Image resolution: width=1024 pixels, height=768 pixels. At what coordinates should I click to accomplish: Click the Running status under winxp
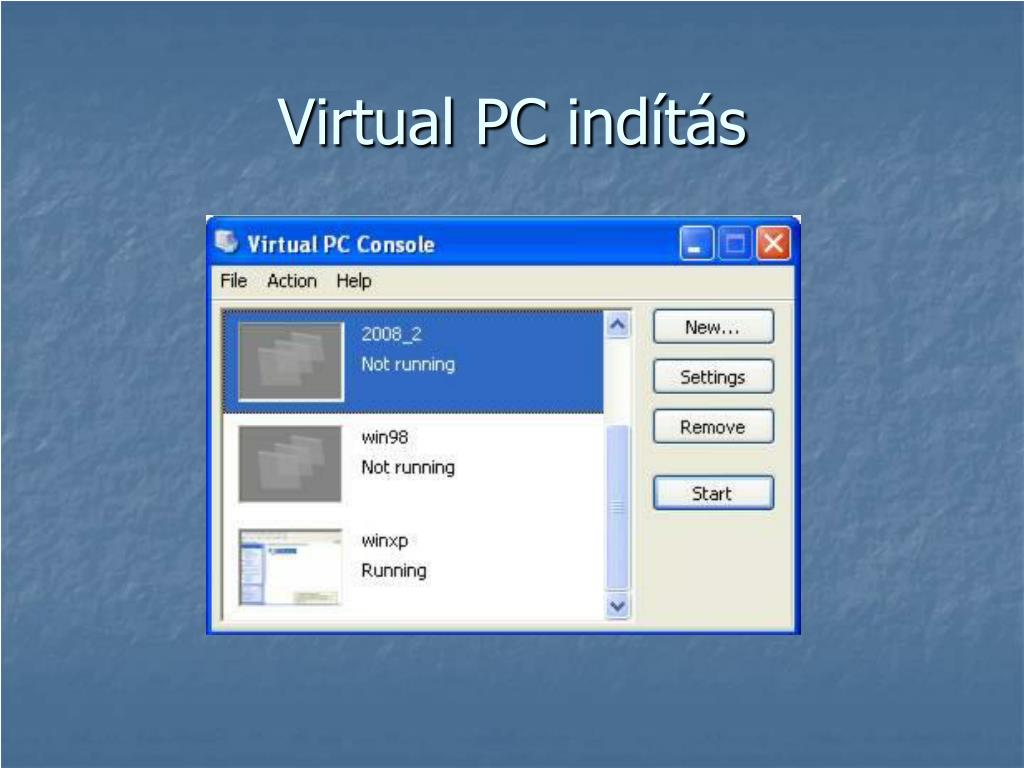click(394, 571)
